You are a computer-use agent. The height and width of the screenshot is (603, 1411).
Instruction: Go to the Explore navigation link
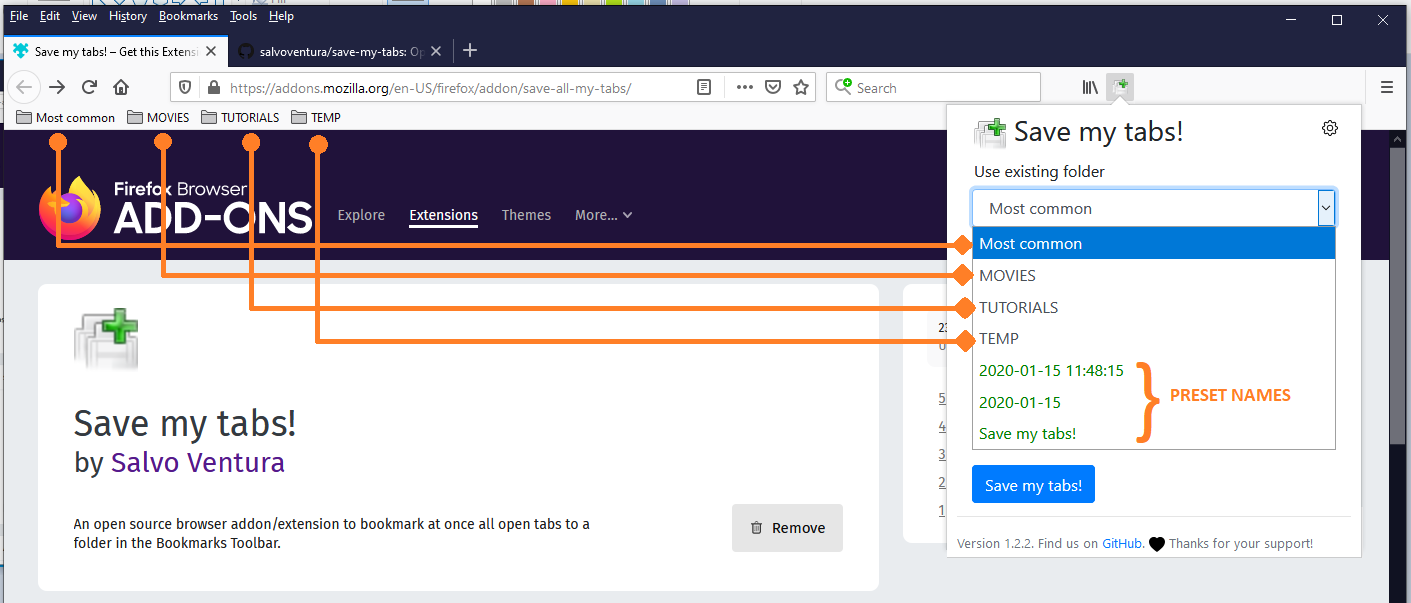coord(361,215)
